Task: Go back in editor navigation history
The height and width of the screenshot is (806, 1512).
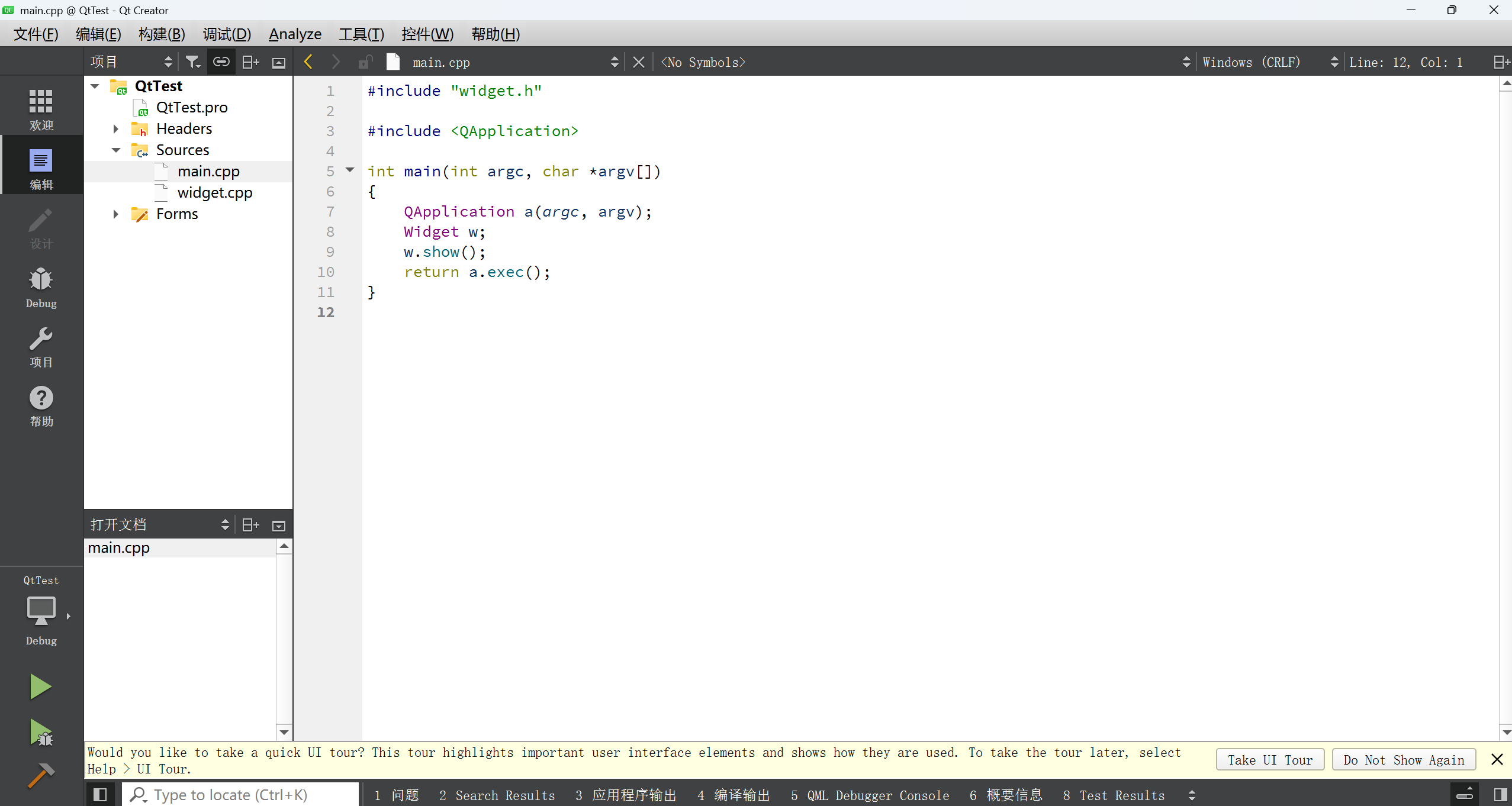Action: click(308, 62)
